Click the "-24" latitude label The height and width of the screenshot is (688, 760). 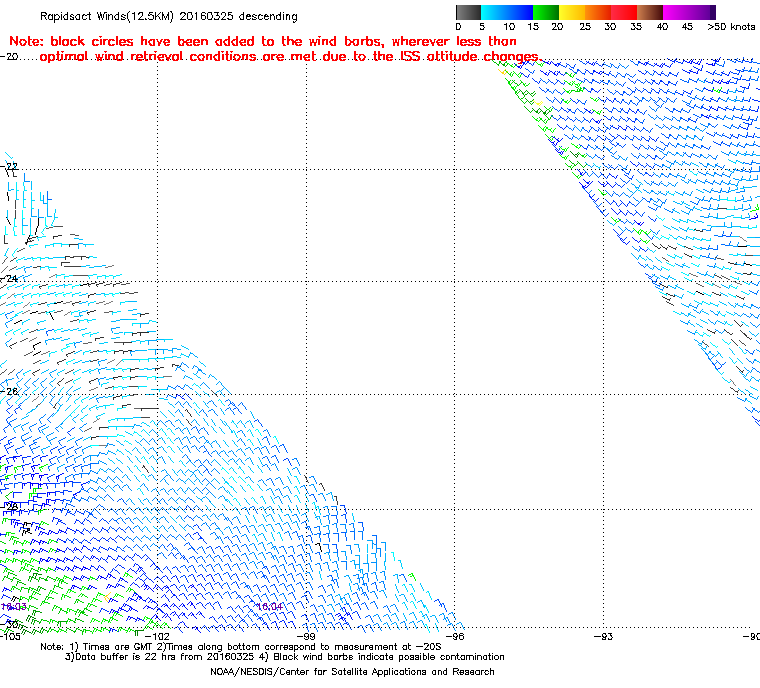pyautogui.click(x=9, y=279)
